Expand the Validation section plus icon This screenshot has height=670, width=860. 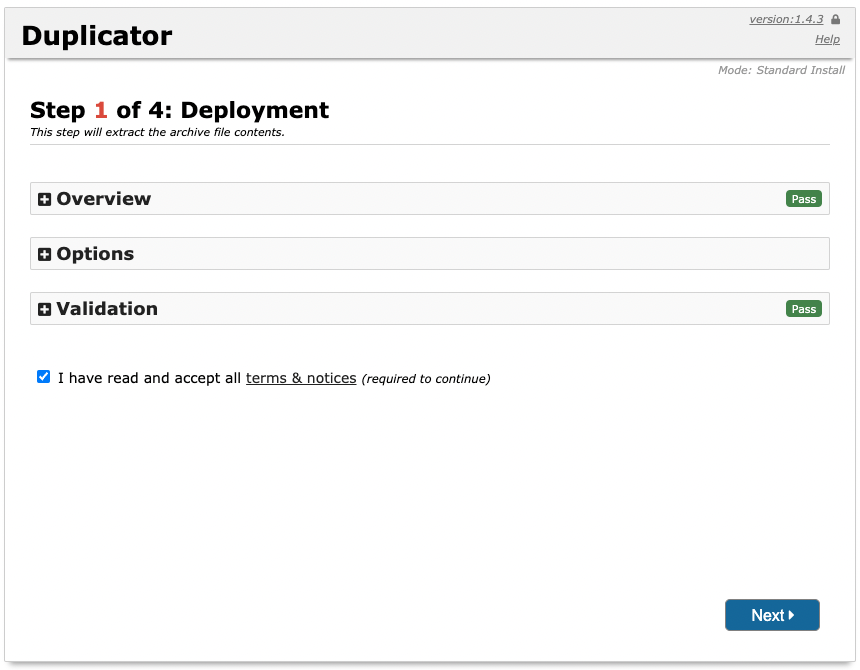tap(44, 309)
